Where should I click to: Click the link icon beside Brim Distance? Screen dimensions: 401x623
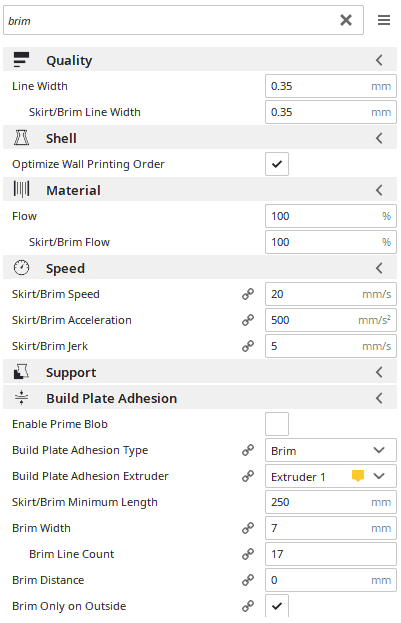248,580
